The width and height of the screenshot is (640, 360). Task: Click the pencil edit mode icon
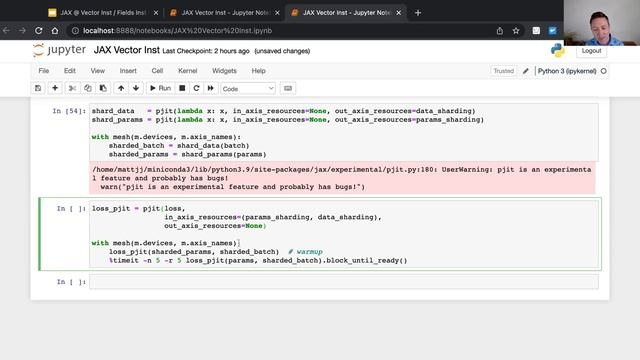coord(526,71)
